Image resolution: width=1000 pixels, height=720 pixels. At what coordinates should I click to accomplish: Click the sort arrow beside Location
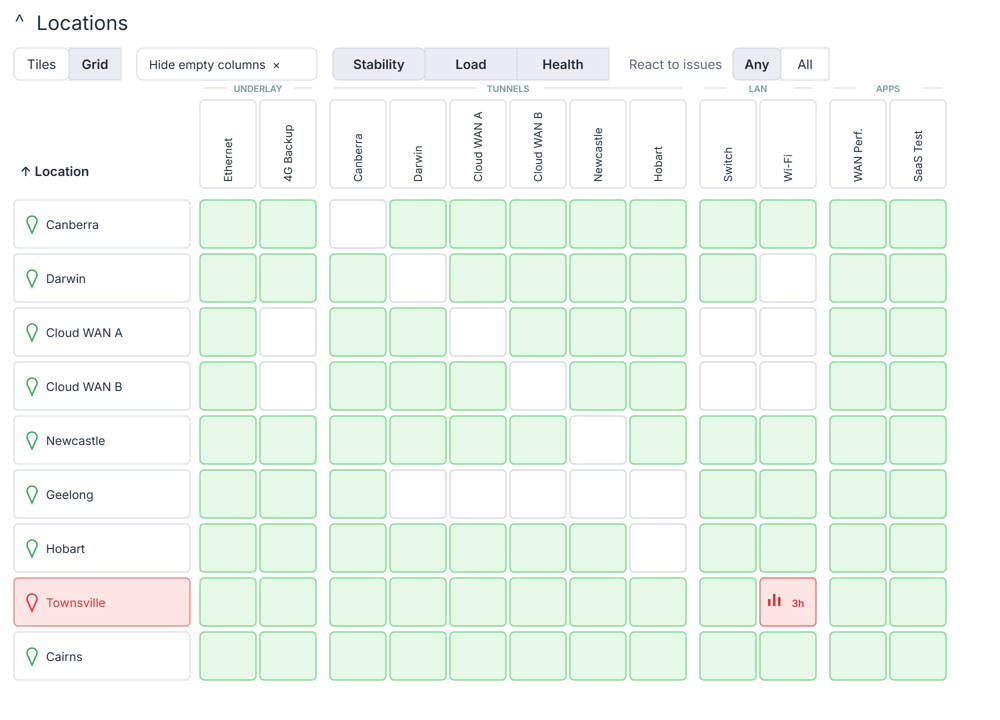point(26,172)
